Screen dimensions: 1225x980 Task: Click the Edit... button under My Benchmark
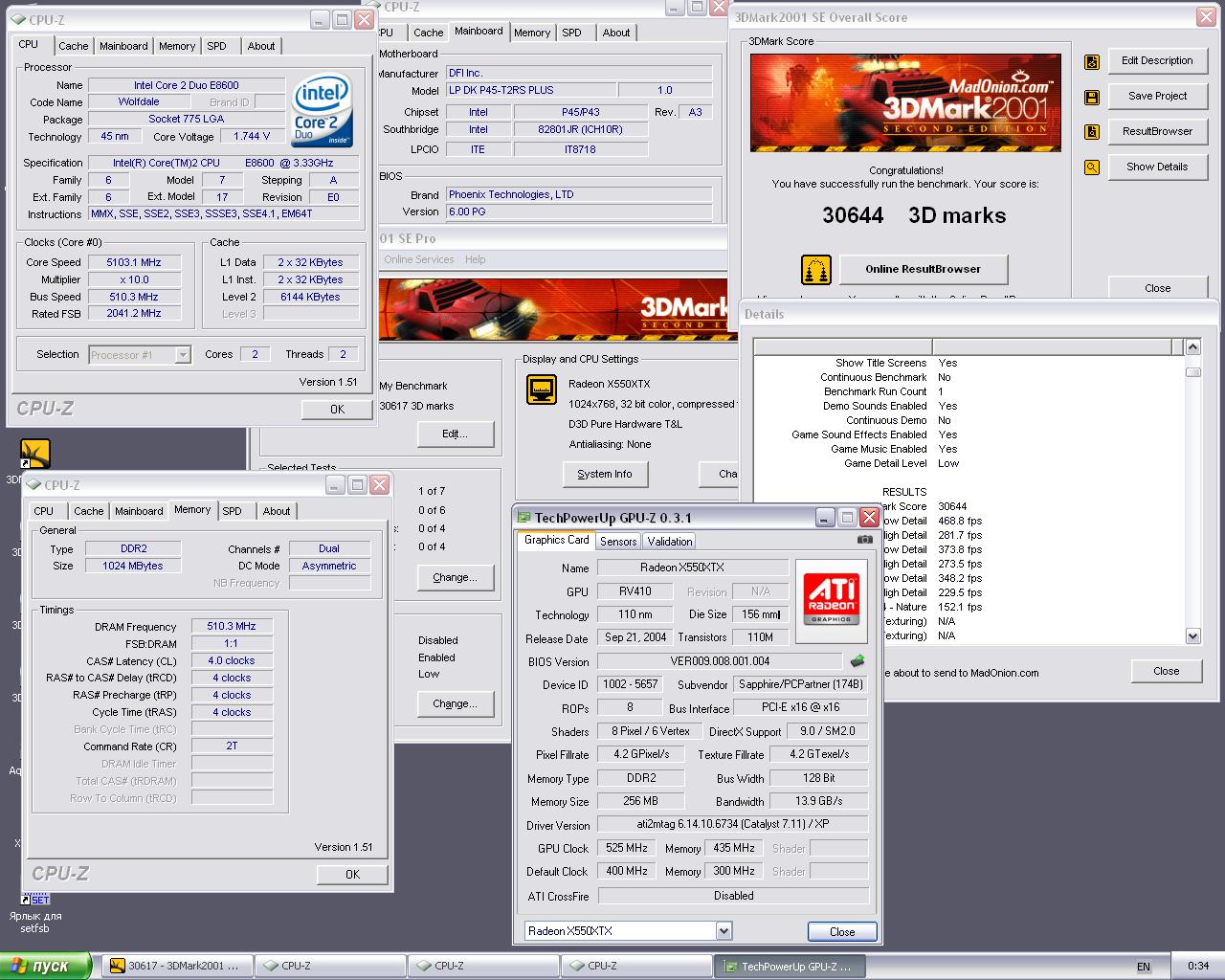point(455,434)
